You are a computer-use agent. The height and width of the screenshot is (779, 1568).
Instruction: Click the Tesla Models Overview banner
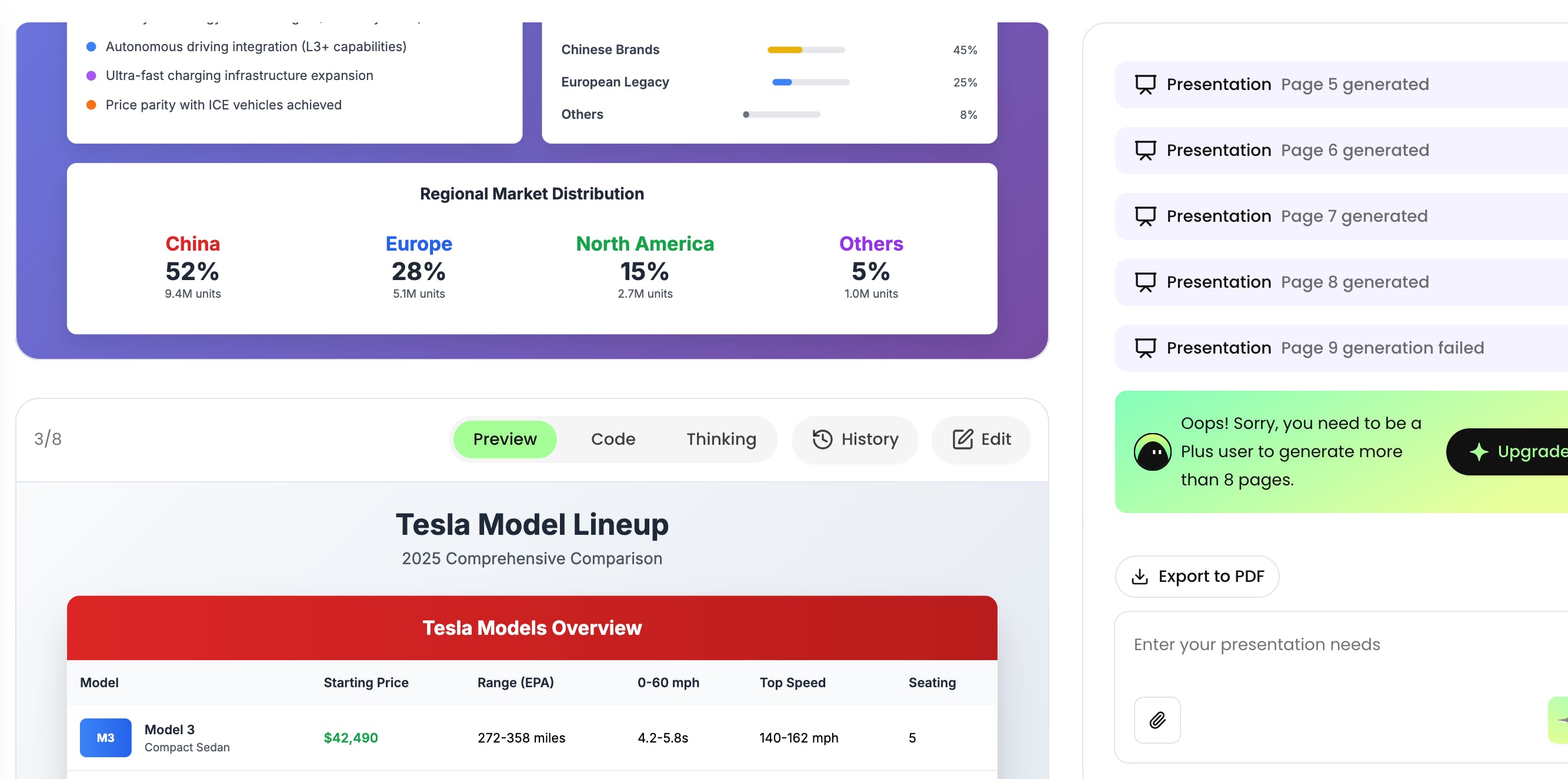pyautogui.click(x=532, y=628)
